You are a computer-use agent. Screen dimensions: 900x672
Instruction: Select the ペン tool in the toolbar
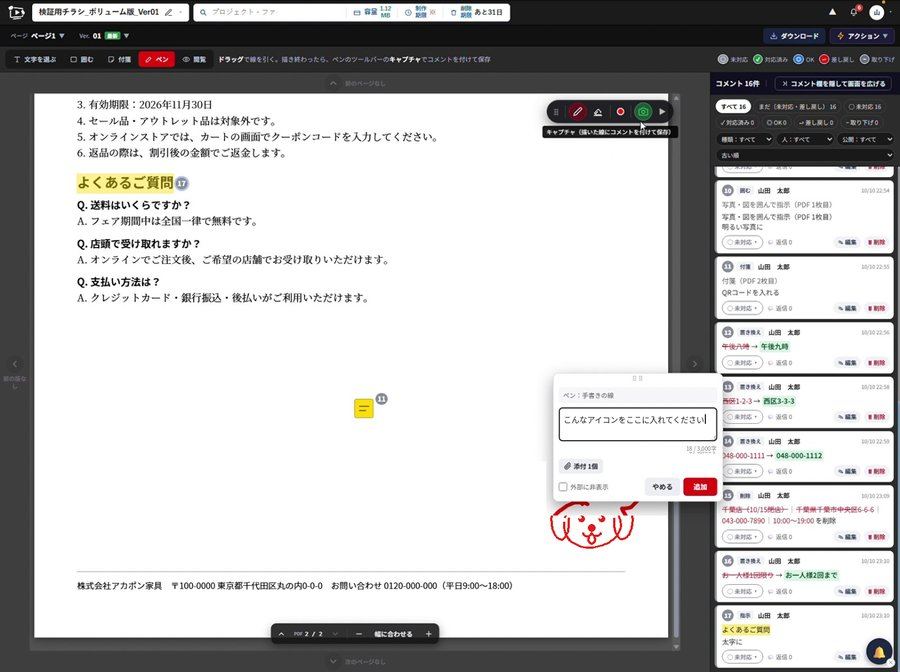[157, 59]
